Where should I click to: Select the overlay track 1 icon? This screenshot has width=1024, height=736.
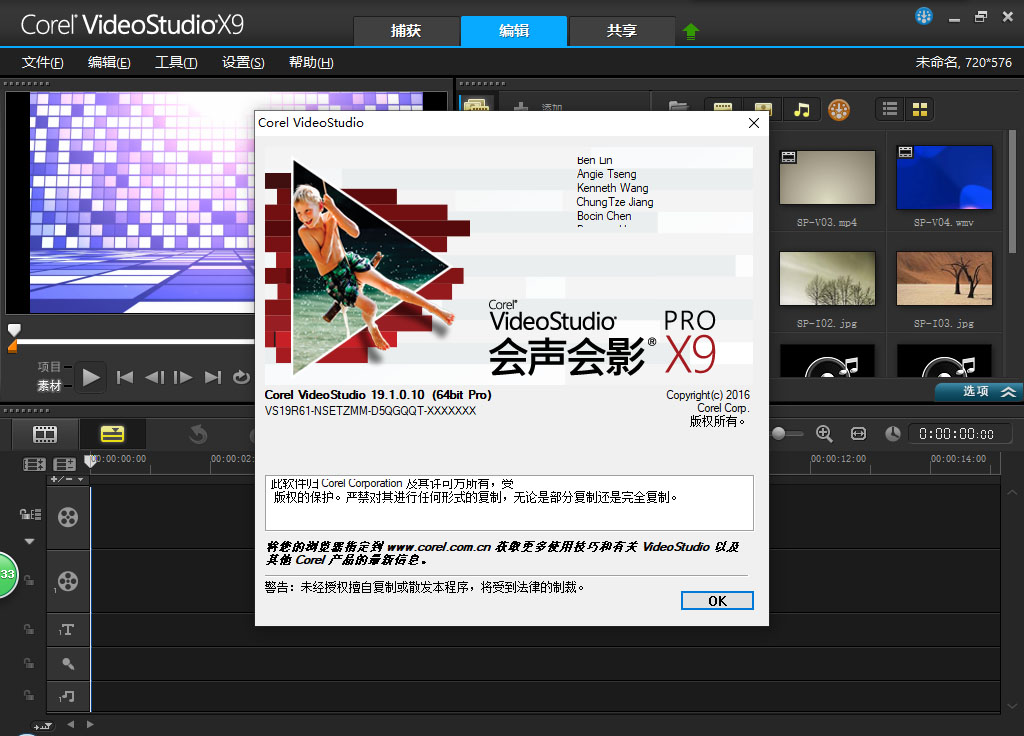[68, 581]
